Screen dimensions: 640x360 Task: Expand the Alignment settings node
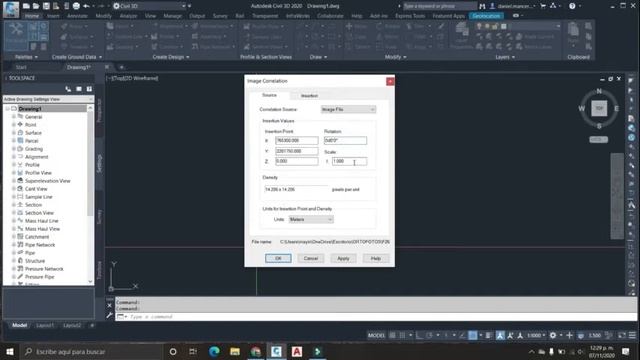tap(14, 157)
